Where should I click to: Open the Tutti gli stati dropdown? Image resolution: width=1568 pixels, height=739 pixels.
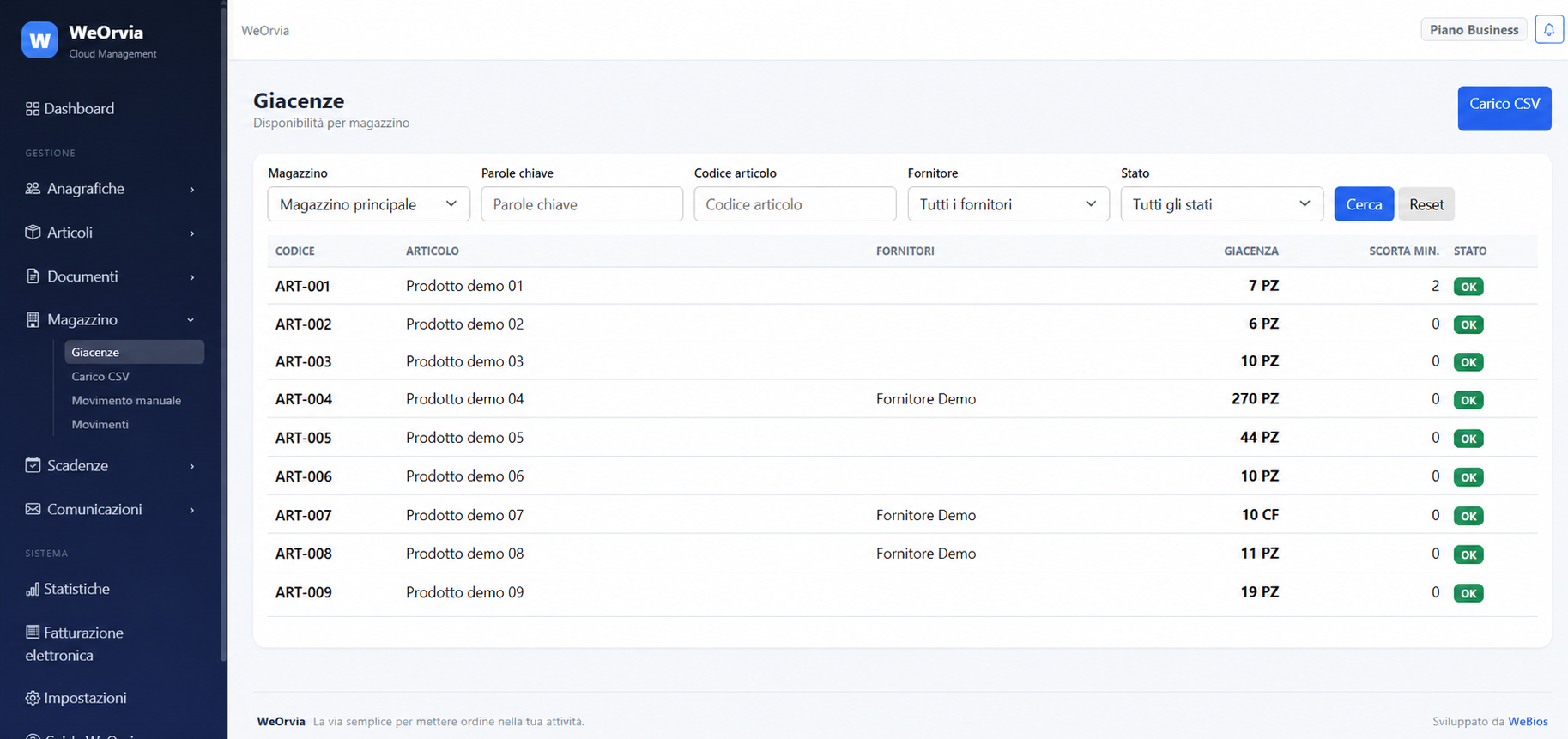pyautogui.click(x=1221, y=204)
